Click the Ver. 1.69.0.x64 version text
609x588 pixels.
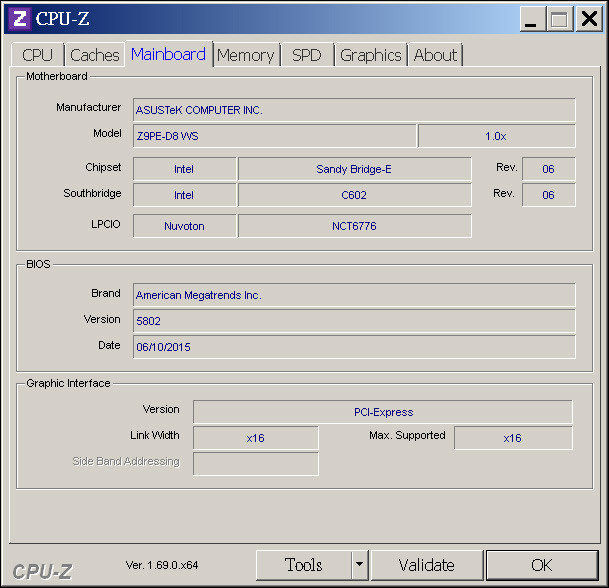pyautogui.click(x=162, y=565)
